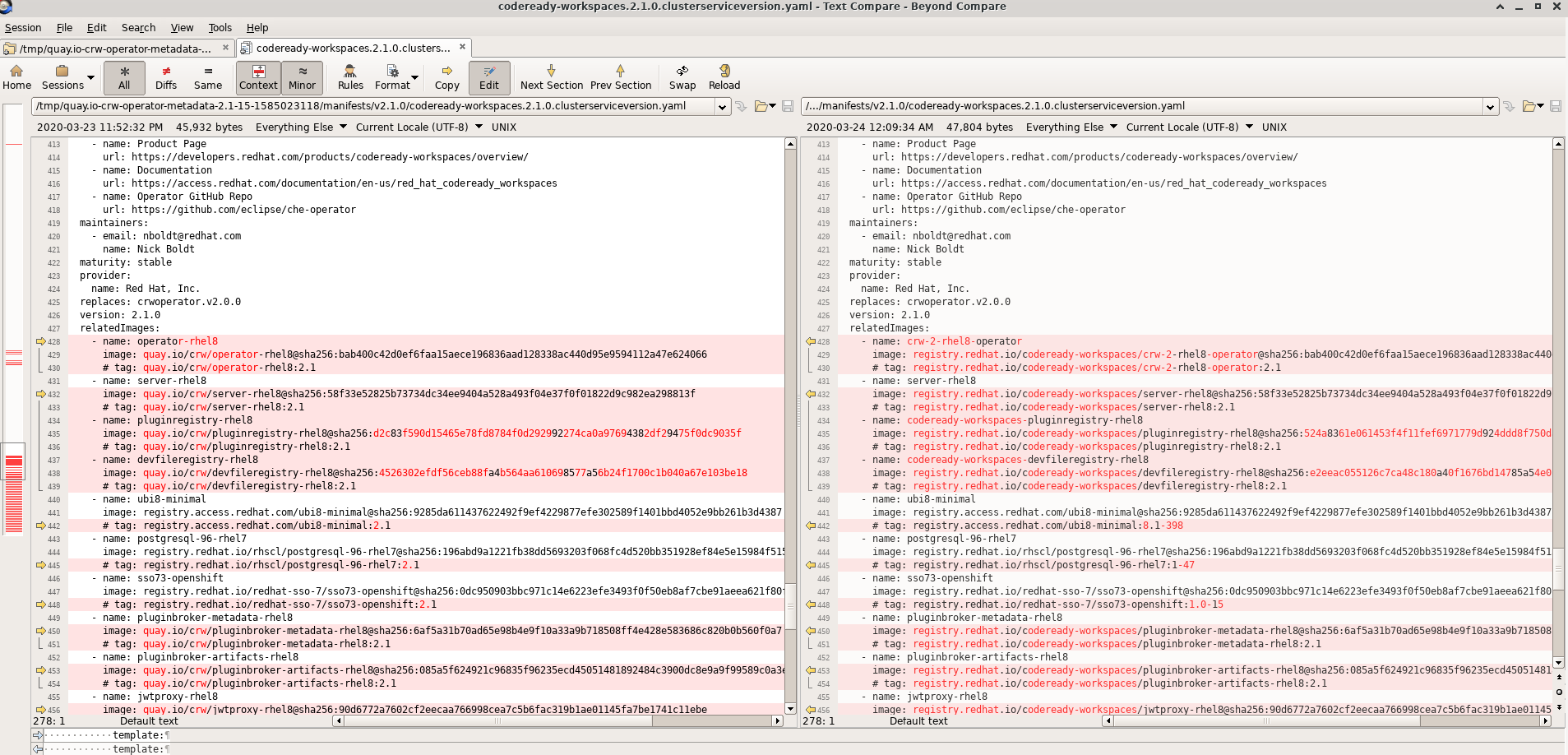Jump to Next Section
This screenshot has height=755, width=1568.
tap(552, 77)
